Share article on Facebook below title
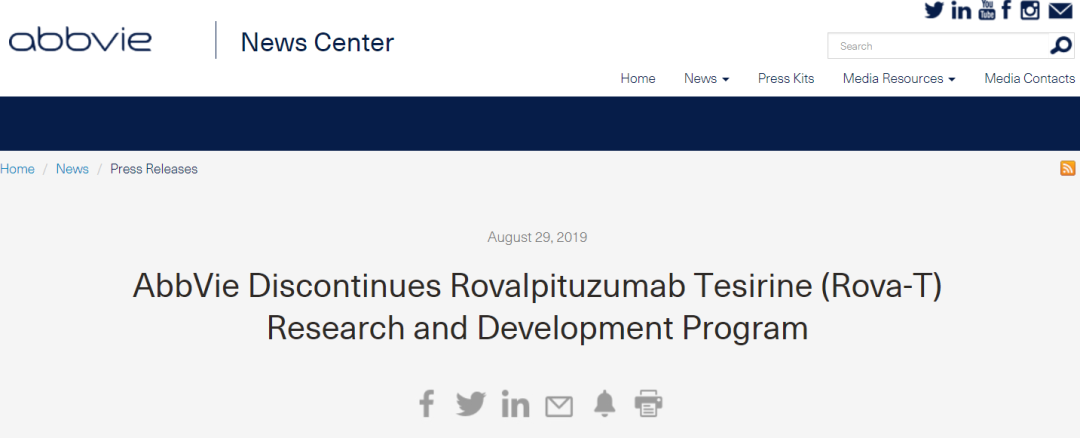Viewport: 1080px width, 438px height. (x=427, y=404)
